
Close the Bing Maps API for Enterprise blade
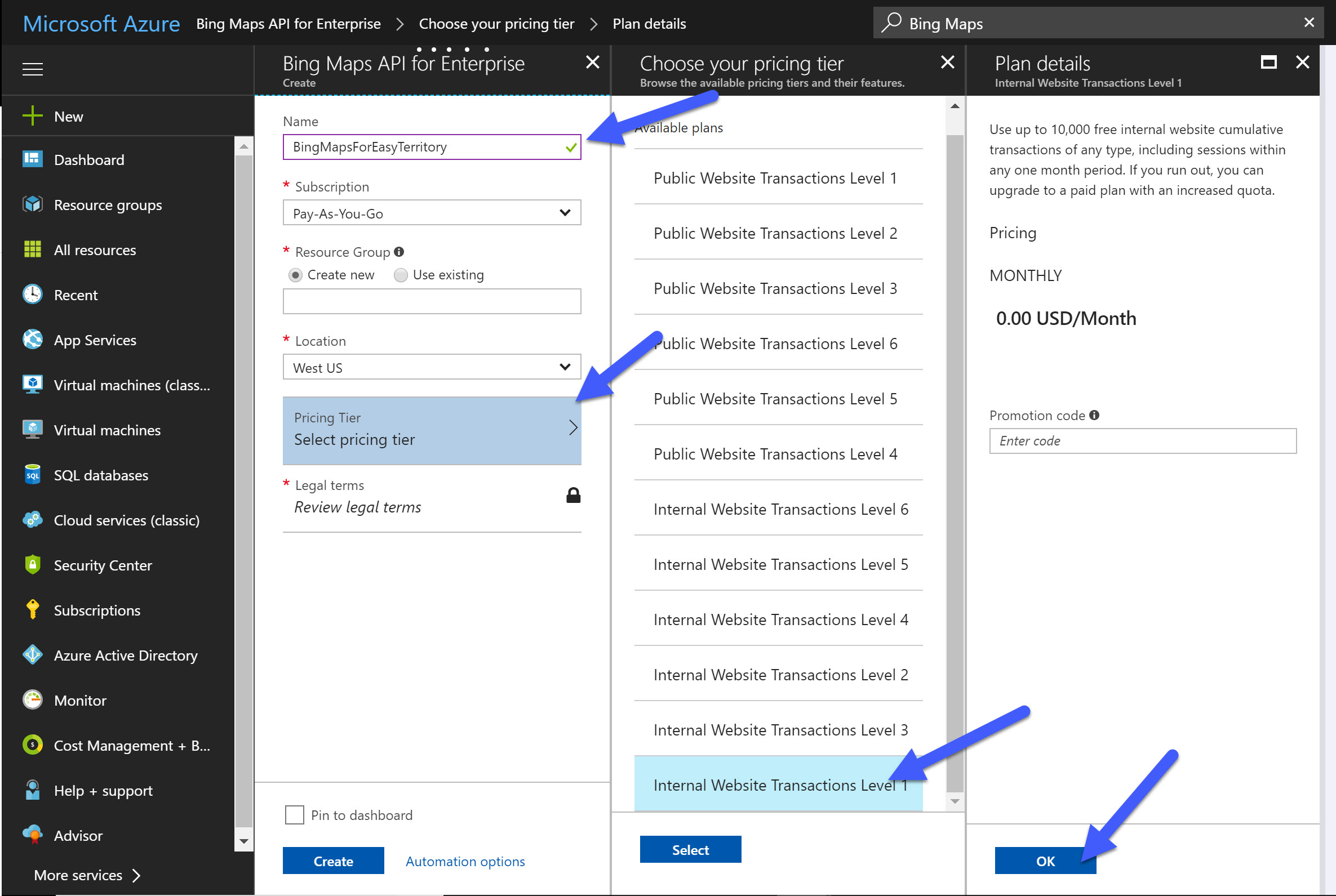coord(593,62)
